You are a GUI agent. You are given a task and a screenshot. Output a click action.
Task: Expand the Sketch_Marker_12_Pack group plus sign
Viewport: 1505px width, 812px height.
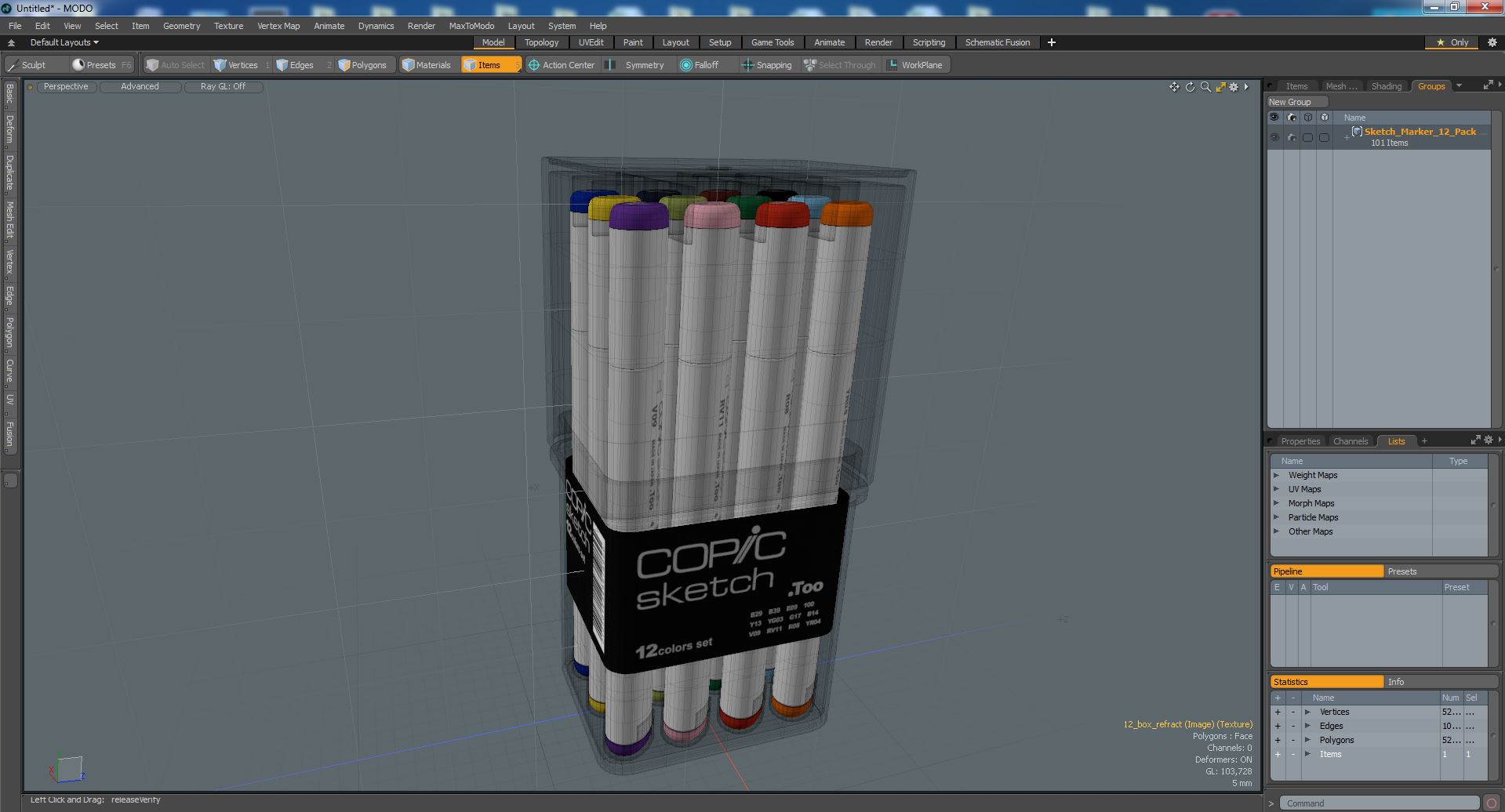pos(1347,137)
